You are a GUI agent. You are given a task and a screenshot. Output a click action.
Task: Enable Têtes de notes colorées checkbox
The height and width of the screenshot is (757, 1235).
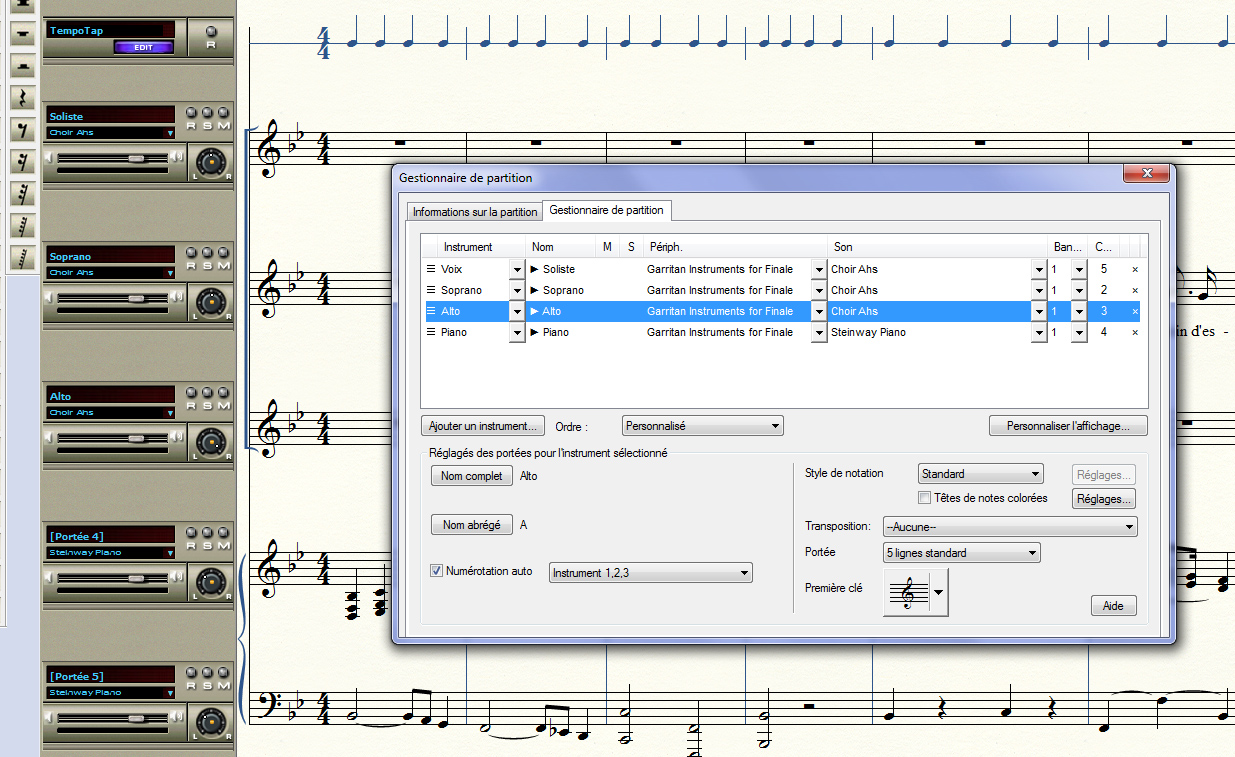pyautogui.click(x=925, y=498)
